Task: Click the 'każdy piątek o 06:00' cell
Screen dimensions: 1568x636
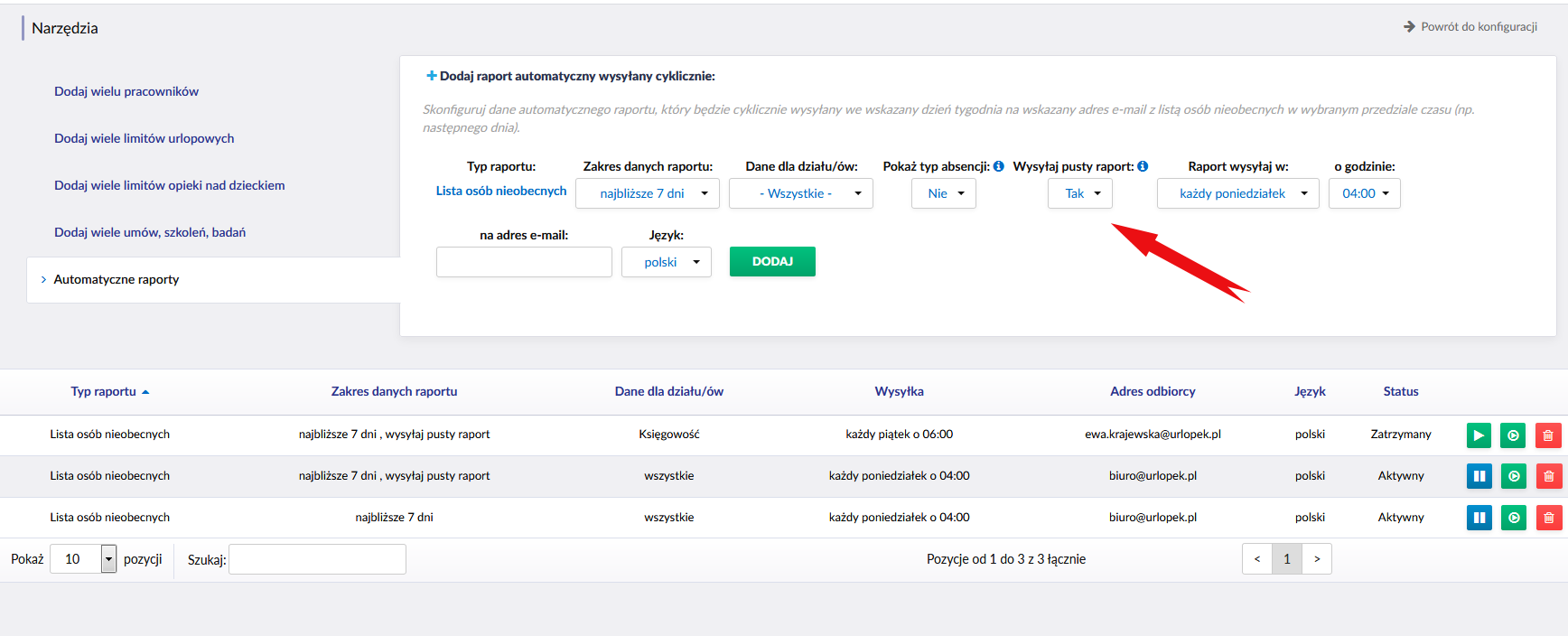Action: 900,435
